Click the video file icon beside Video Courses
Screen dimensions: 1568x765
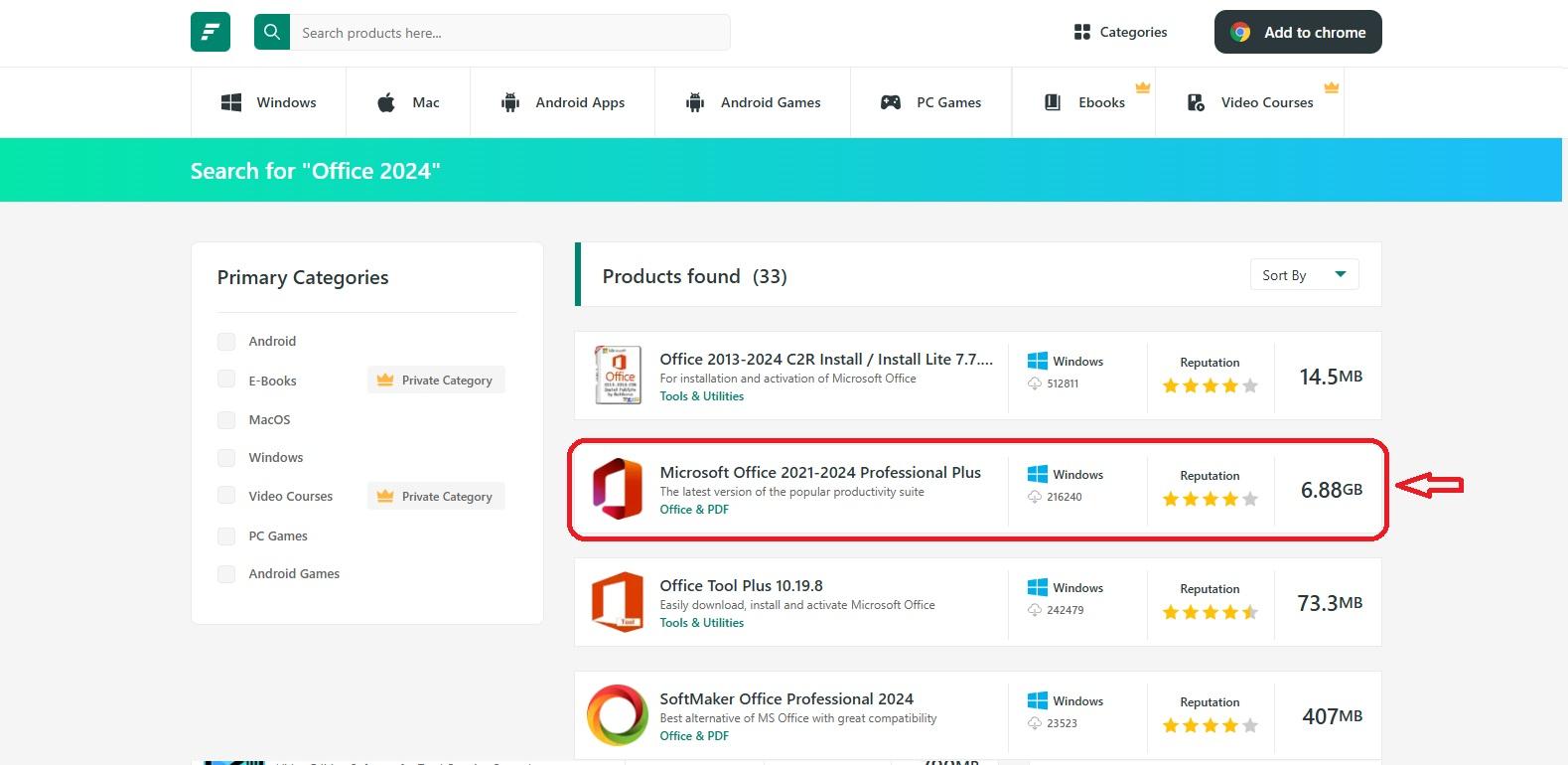(1196, 102)
